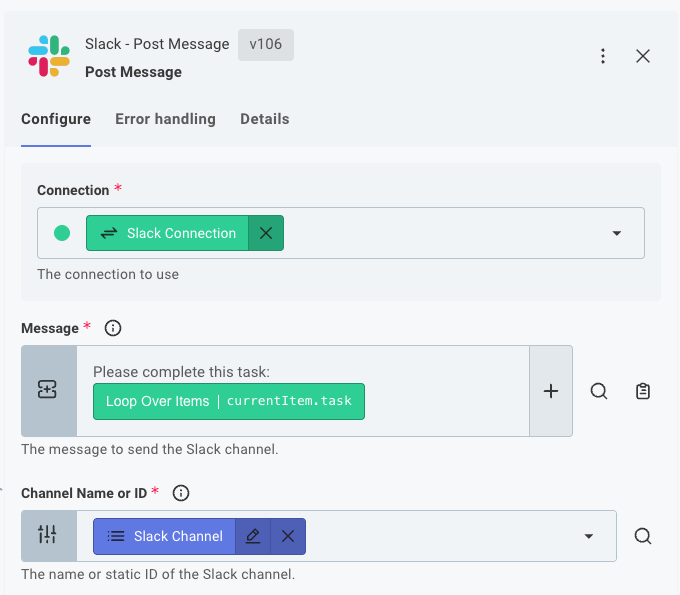The height and width of the screenshot is (595, 680).
Task: Select the Loop Over Items currentItem.task reference
Action: pos(229,401)
